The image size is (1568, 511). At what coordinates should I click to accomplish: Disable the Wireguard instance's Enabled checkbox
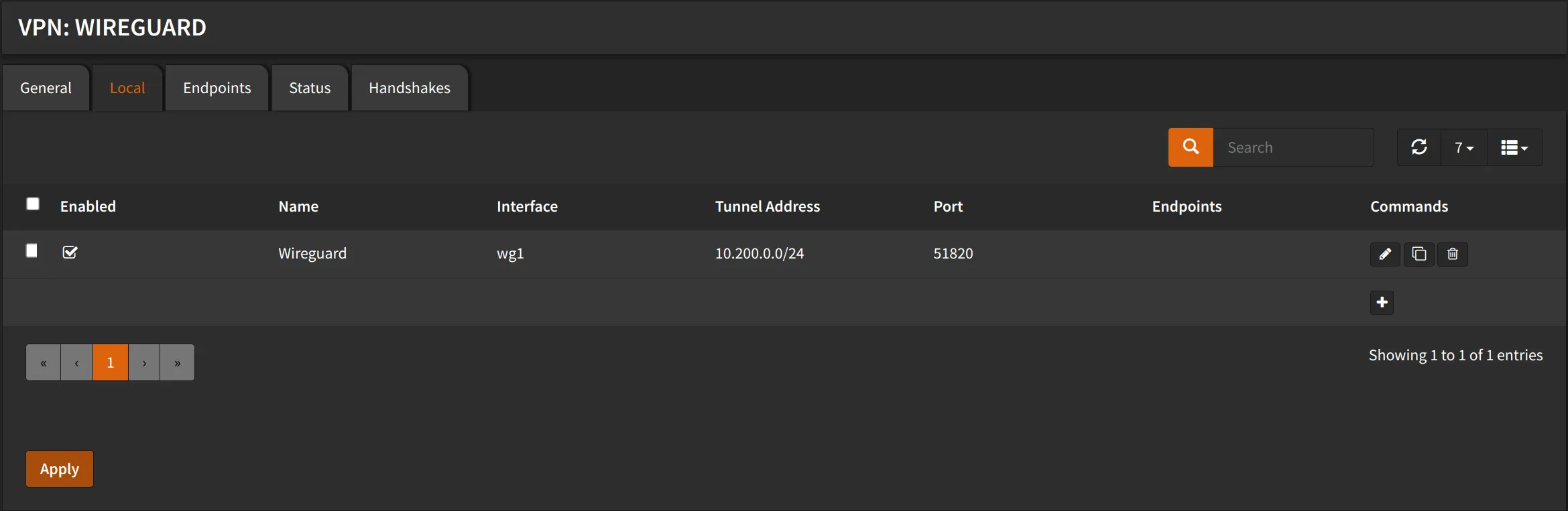coord(70,253)
